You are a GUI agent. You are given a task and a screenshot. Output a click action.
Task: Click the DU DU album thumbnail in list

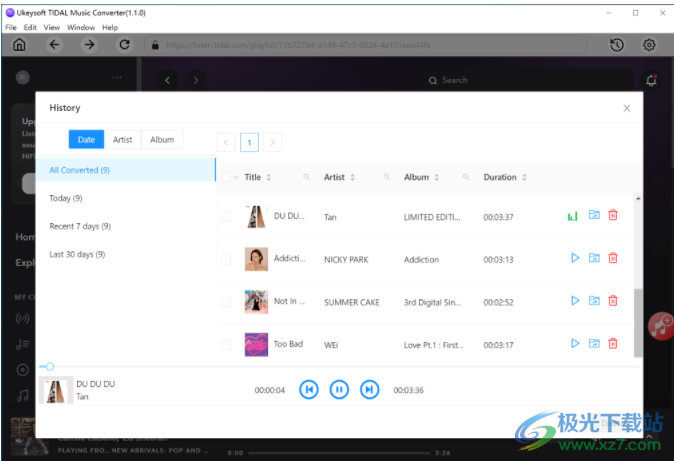coord(256,216)
